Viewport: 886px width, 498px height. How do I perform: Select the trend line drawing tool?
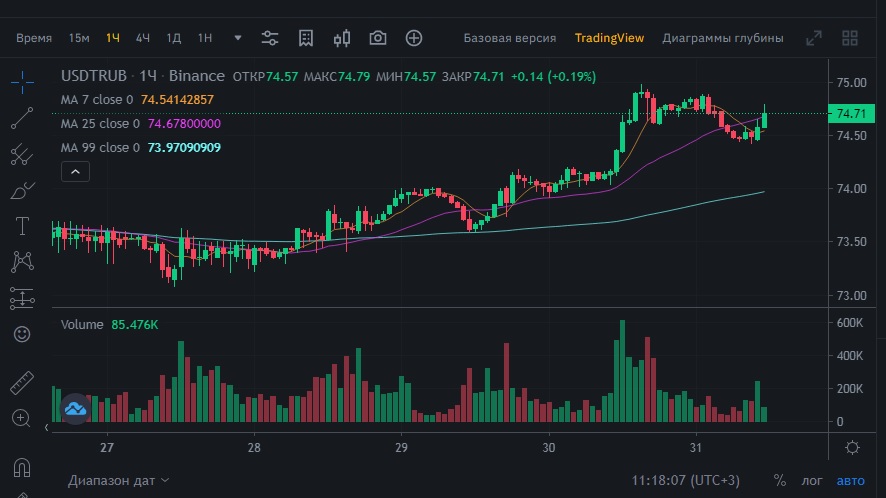[x=22, y=118]
